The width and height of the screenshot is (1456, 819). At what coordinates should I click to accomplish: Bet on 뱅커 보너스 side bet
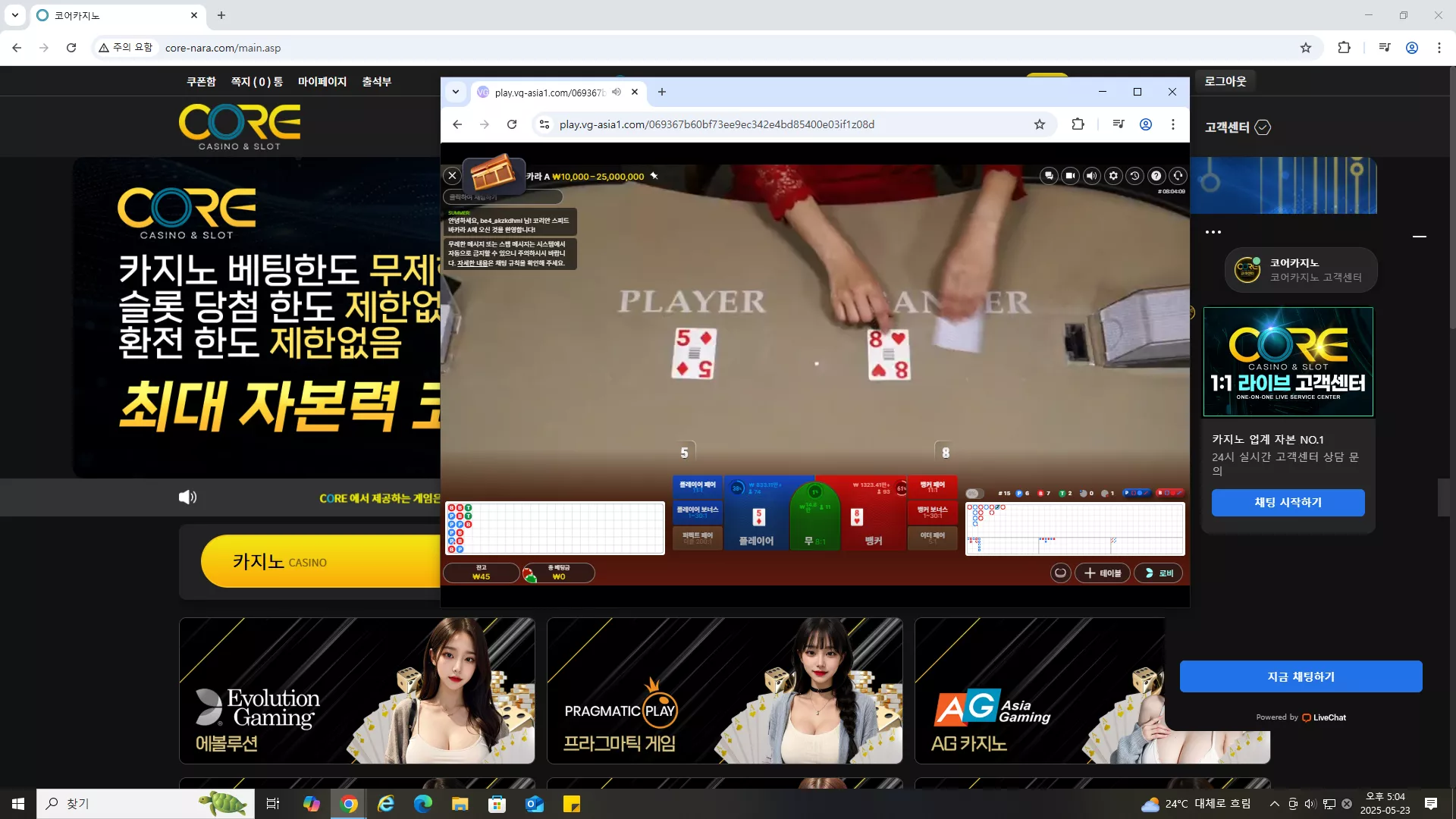coord(933,512)
